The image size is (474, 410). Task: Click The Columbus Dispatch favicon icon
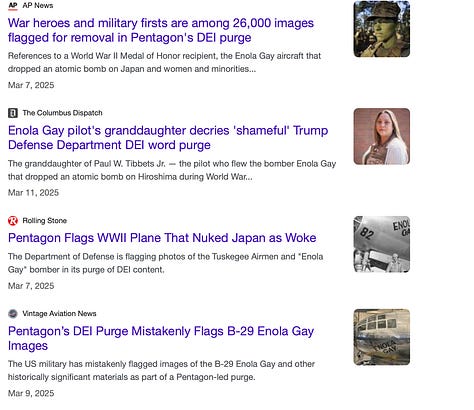click(13, 113)
